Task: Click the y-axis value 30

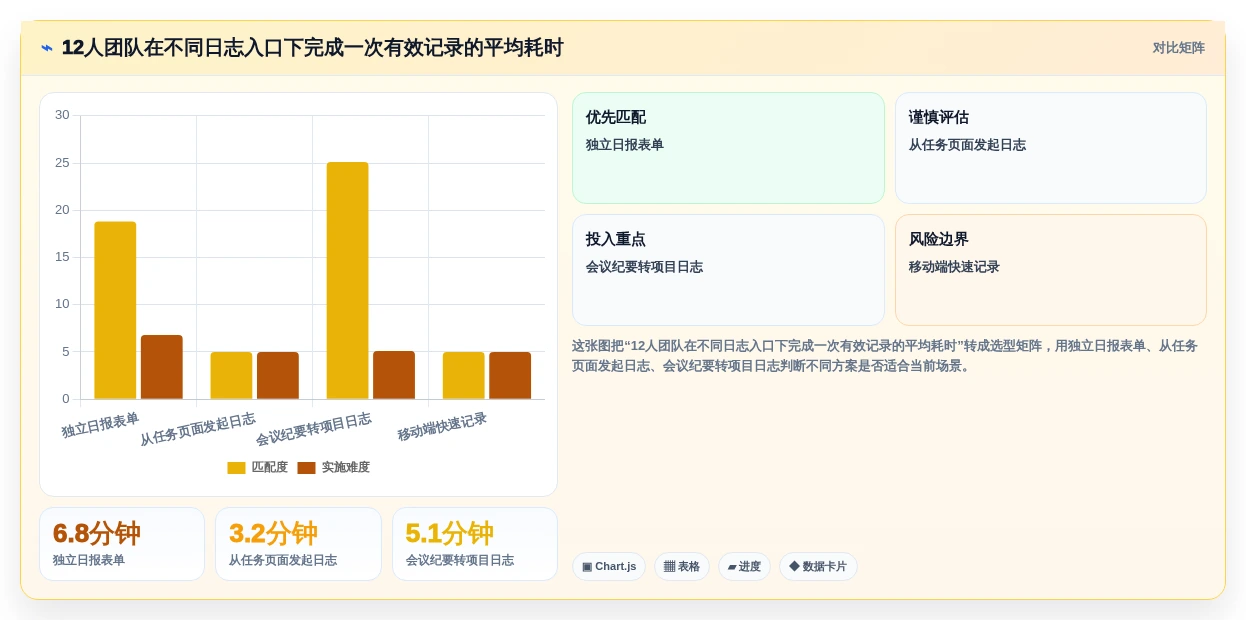Action: 62,115
